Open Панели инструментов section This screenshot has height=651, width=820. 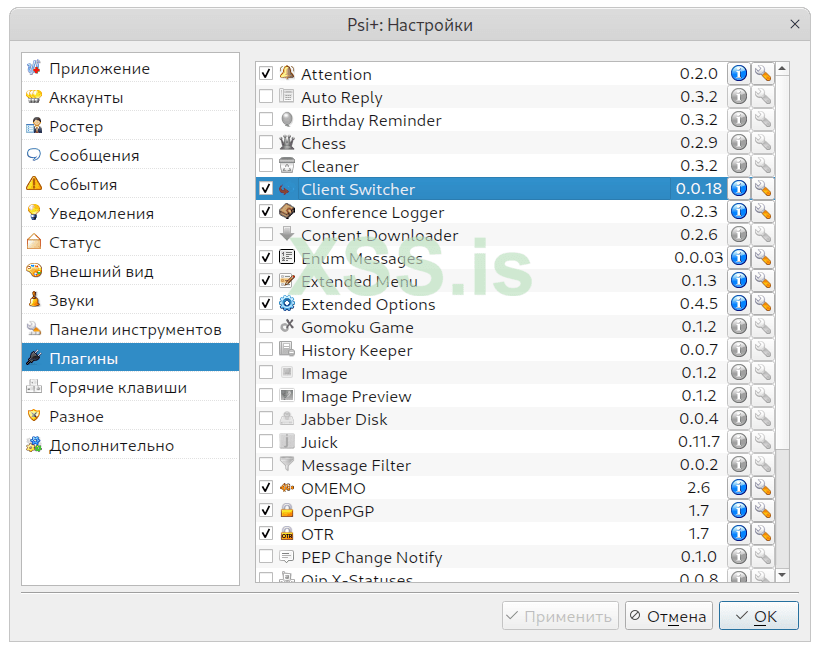pyautogui.click(x=130, y=329)
